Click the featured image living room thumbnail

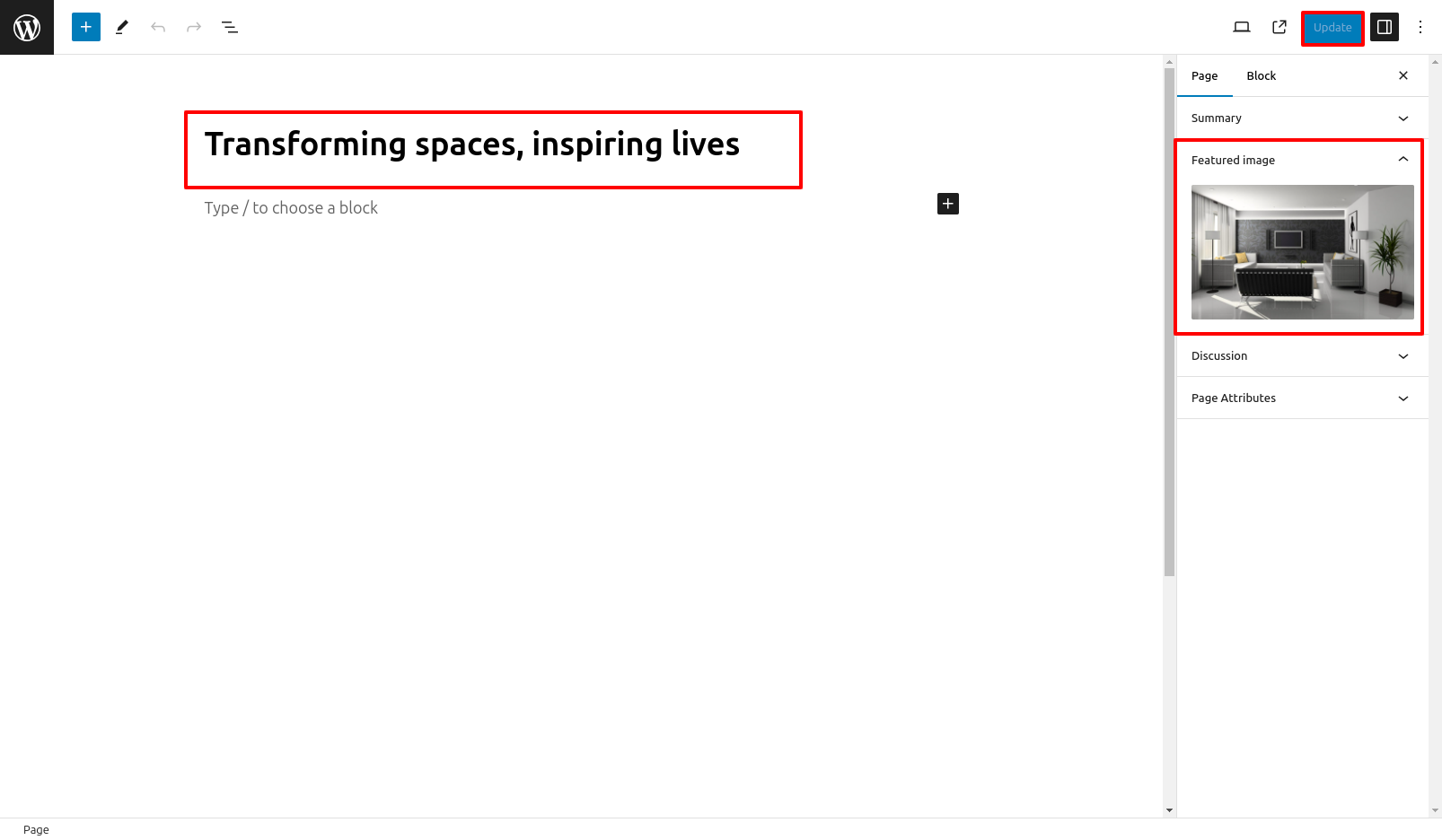click(x=1302, y=252)
